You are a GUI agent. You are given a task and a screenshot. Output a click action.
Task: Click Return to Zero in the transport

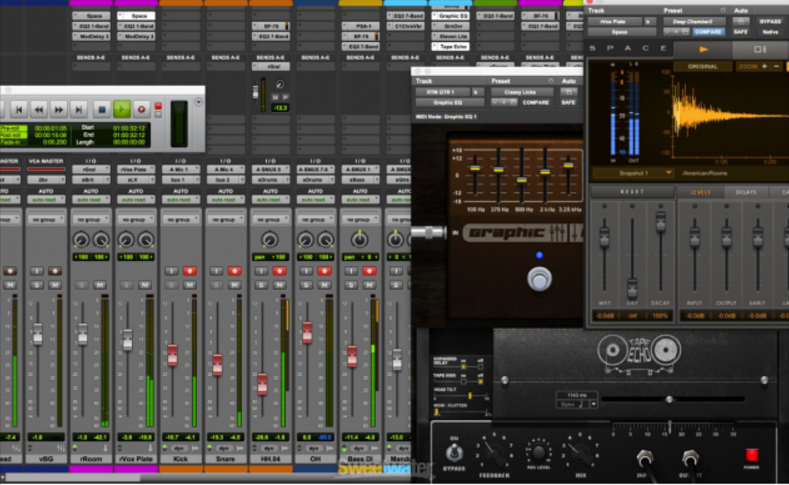pos(19,109)
